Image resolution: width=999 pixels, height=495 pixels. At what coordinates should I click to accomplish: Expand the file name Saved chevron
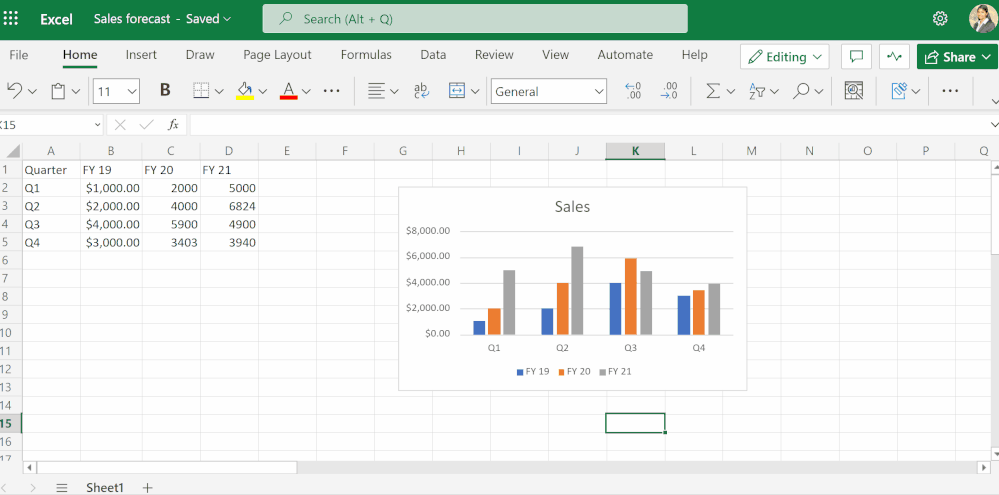(227, 19)
